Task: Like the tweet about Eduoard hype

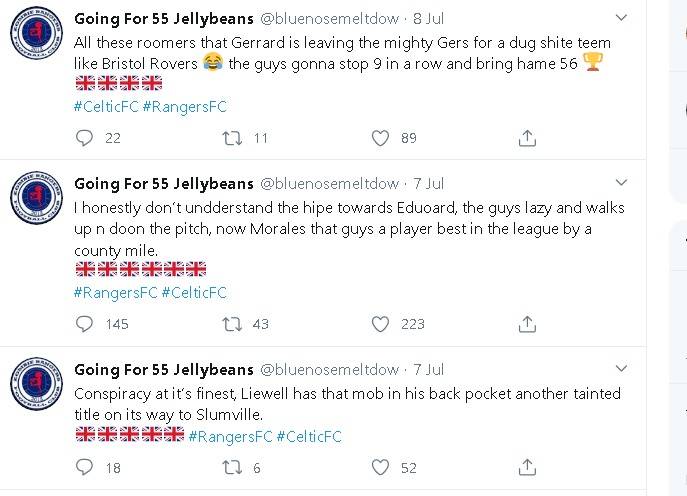Action: (380, 324)
